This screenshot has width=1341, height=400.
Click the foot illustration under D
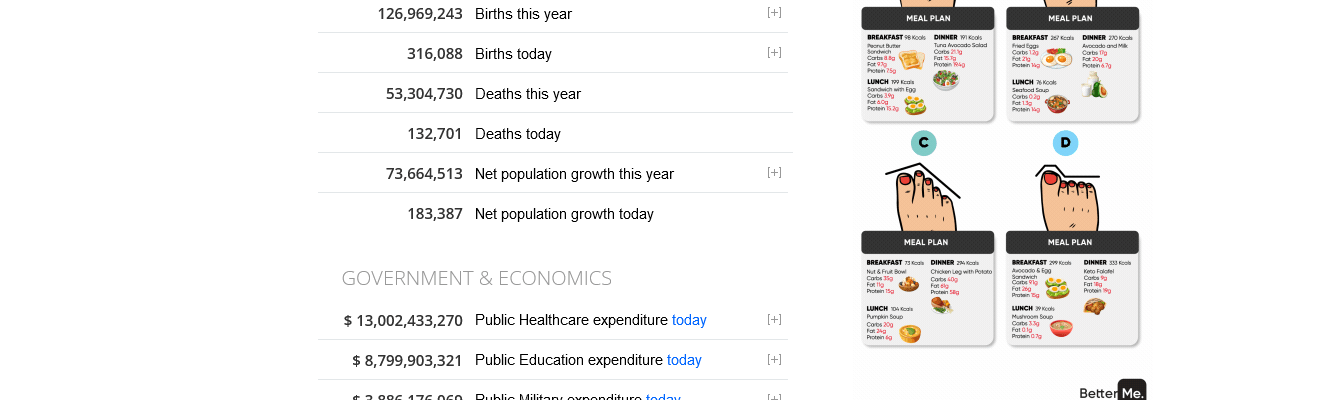tap(1067, 196)
